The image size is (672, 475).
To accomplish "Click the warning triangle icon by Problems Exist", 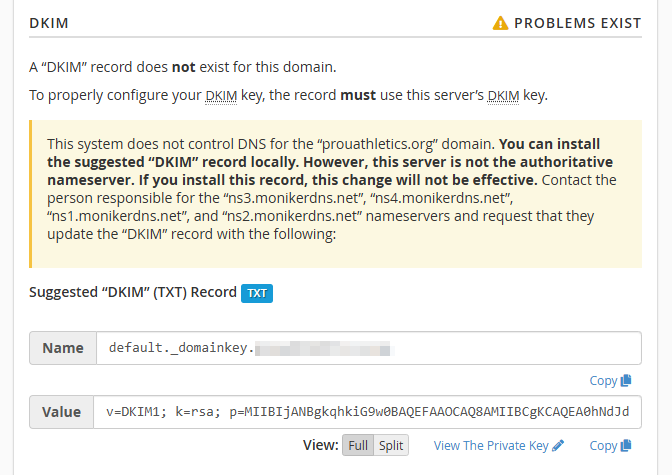I will click(500, 23).
